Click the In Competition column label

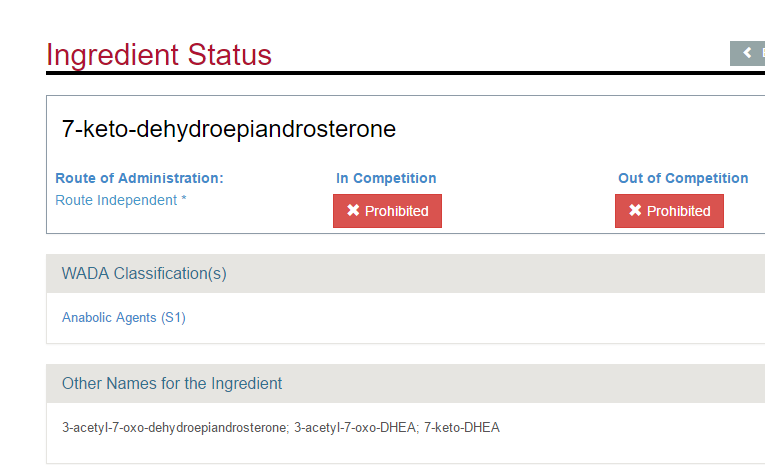pos(386,178)
